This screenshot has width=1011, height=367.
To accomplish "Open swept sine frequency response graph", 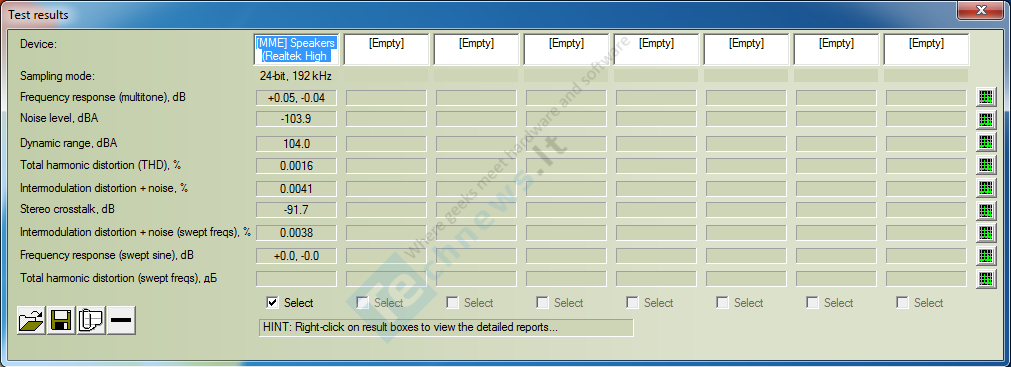I will 986,255.
